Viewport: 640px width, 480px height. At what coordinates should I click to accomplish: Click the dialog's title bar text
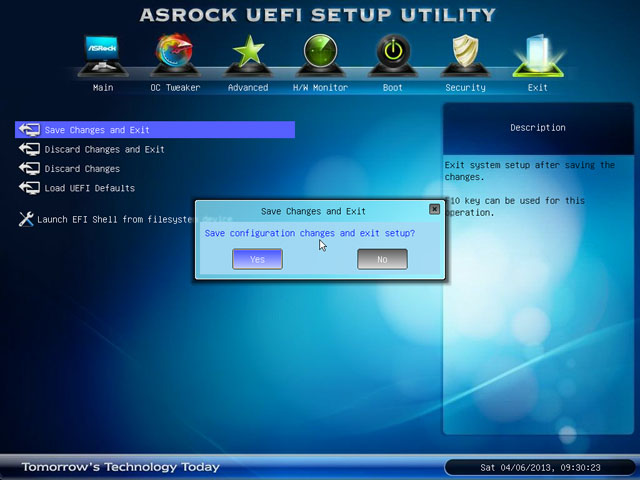point(313,211)
